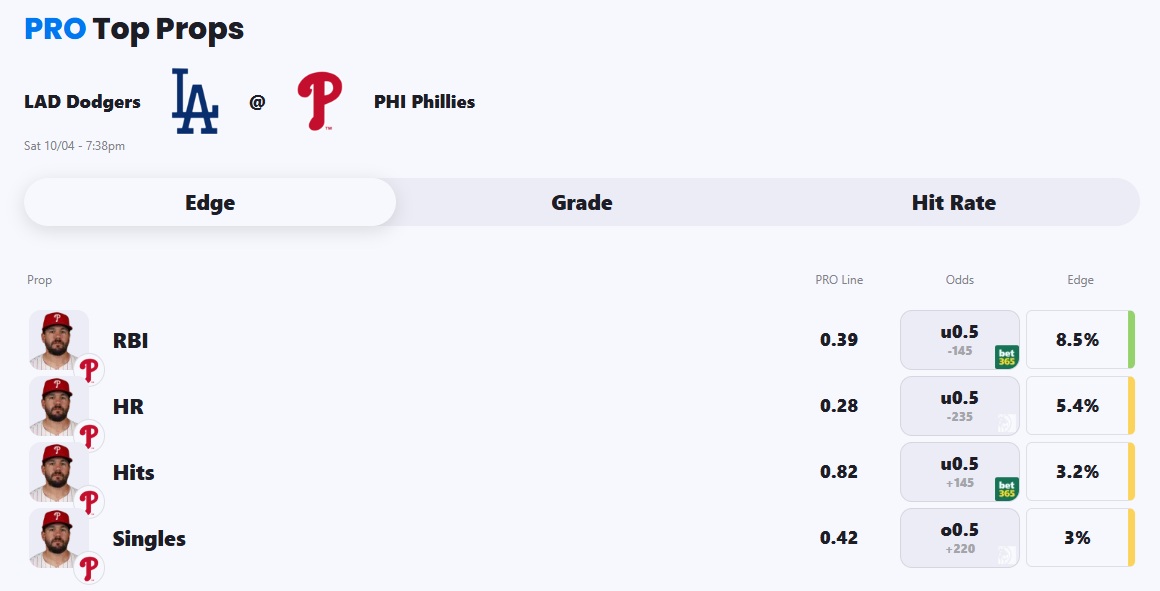Click the o0.5 +220 Singles odds button
This screenshot has height=591, width=1160.
click(958, 538)
